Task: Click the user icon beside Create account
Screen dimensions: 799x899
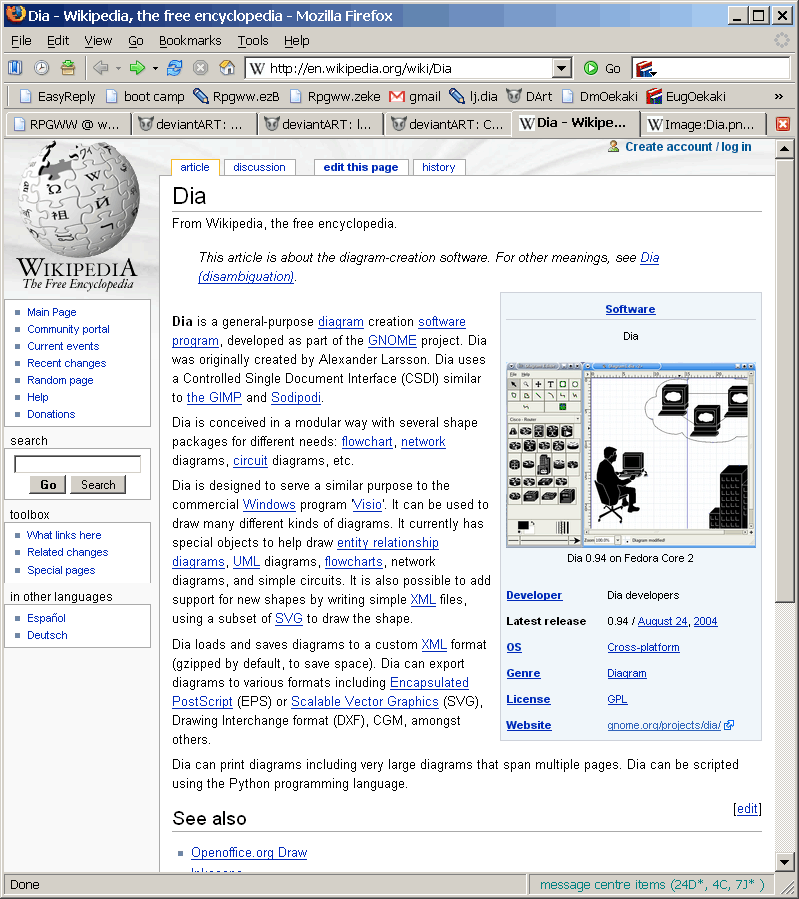Action: [x=613, y=147]
